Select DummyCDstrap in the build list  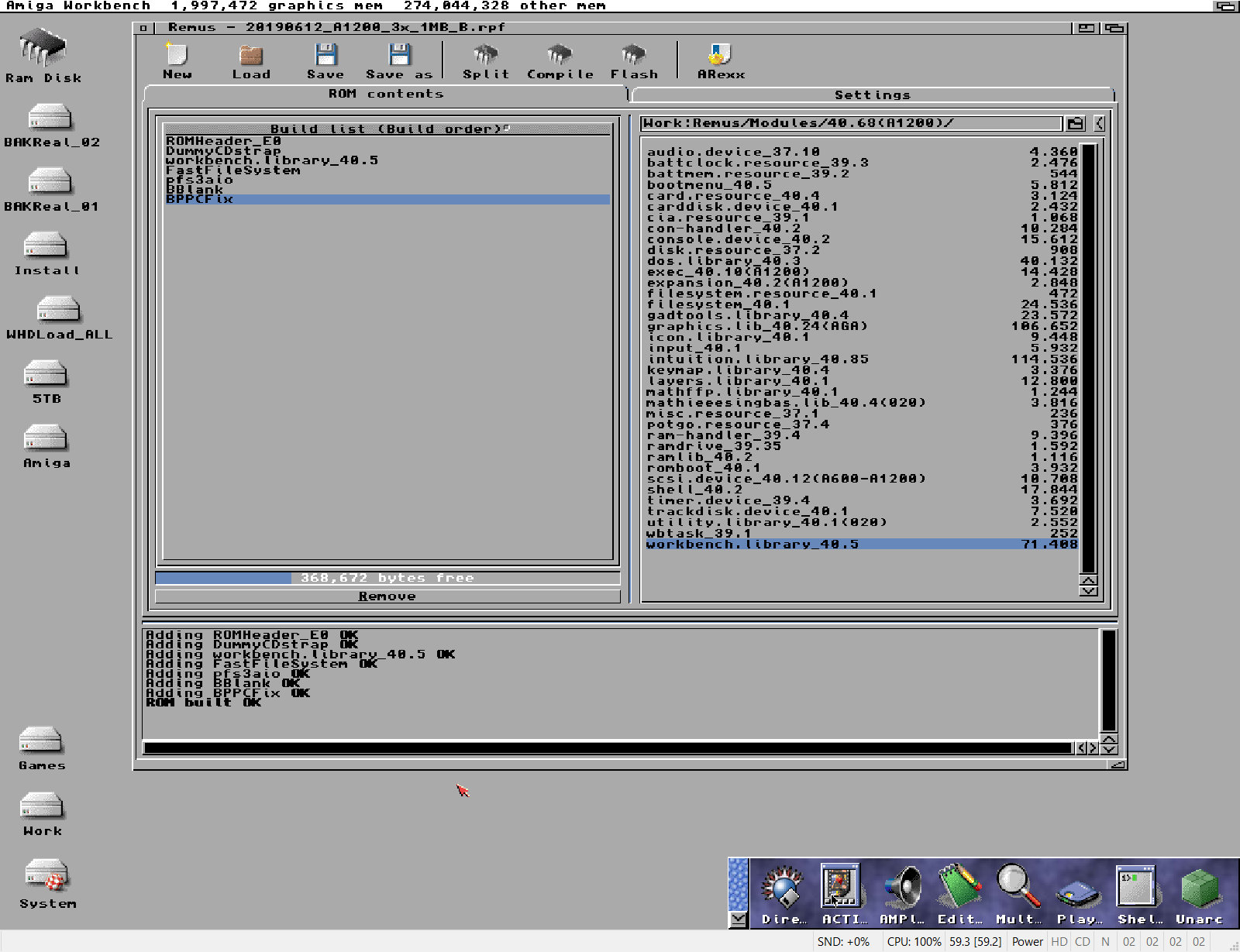click(387, 151)
